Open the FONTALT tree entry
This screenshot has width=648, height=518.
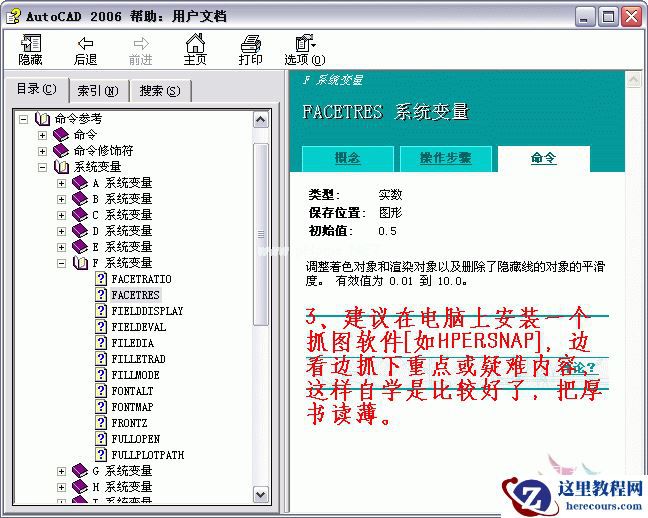pos(132,391)
